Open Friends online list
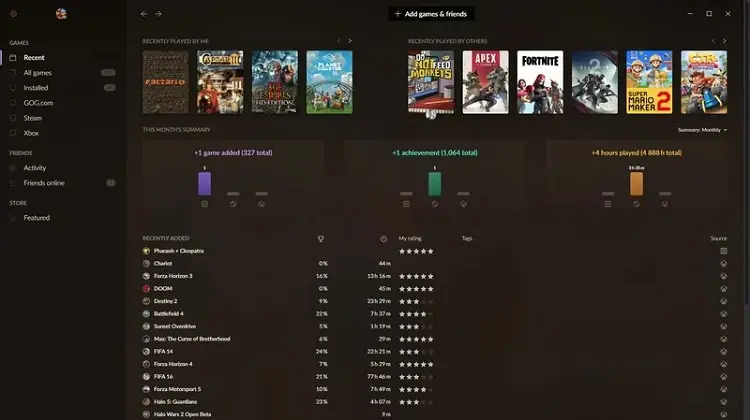Image resolution: width=750 pixels, height=420 pixels. pos(44,183)
